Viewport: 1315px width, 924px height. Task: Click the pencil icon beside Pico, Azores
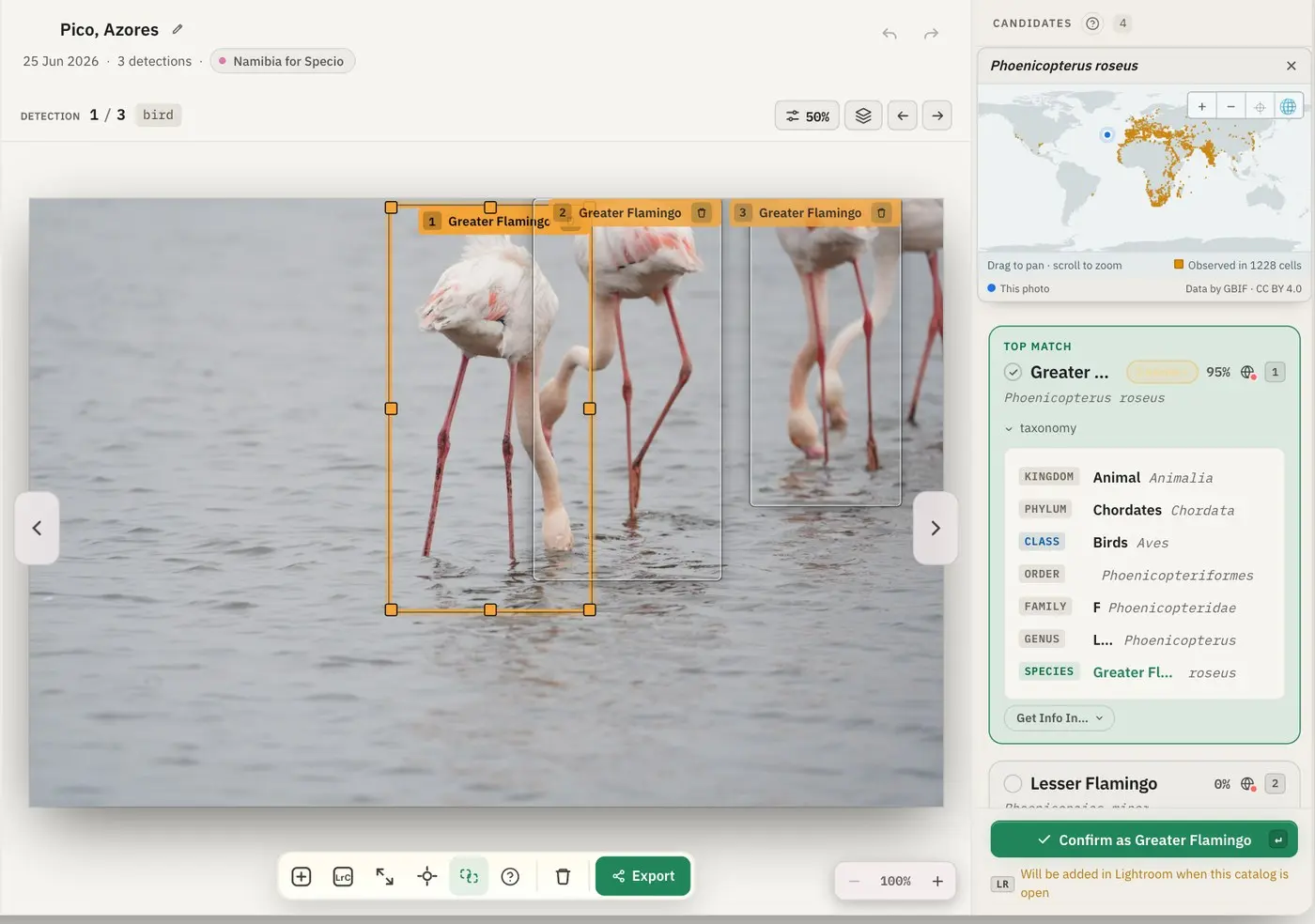pos(178,29)
